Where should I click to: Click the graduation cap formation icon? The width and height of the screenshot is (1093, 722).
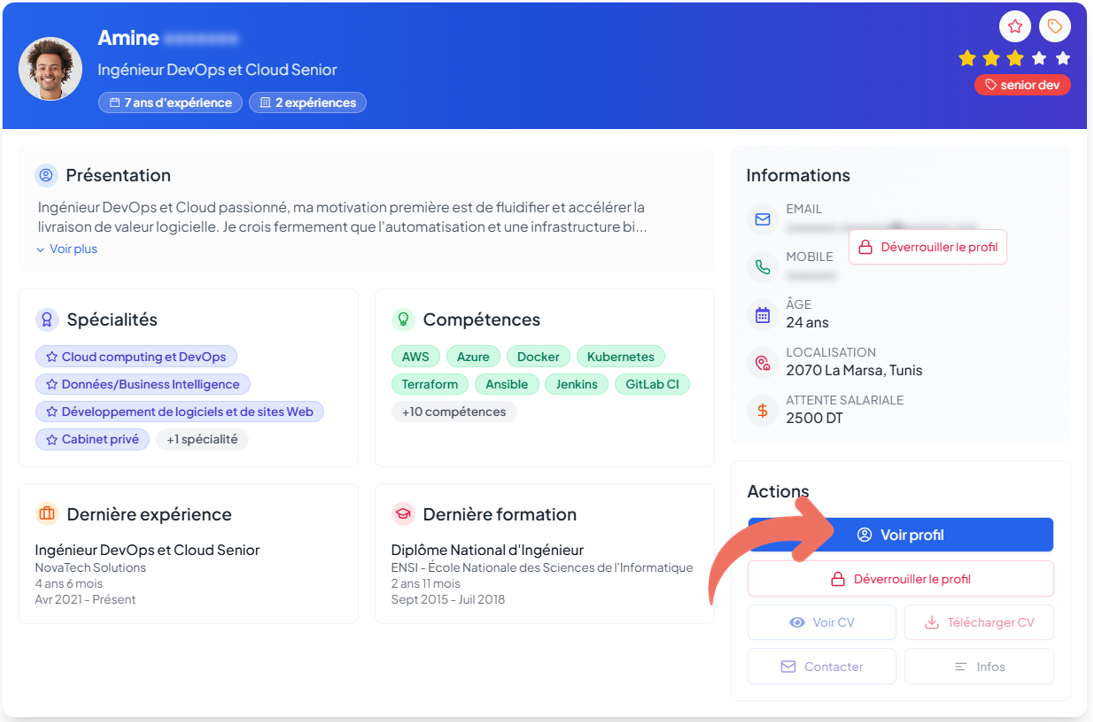(403, 514)
